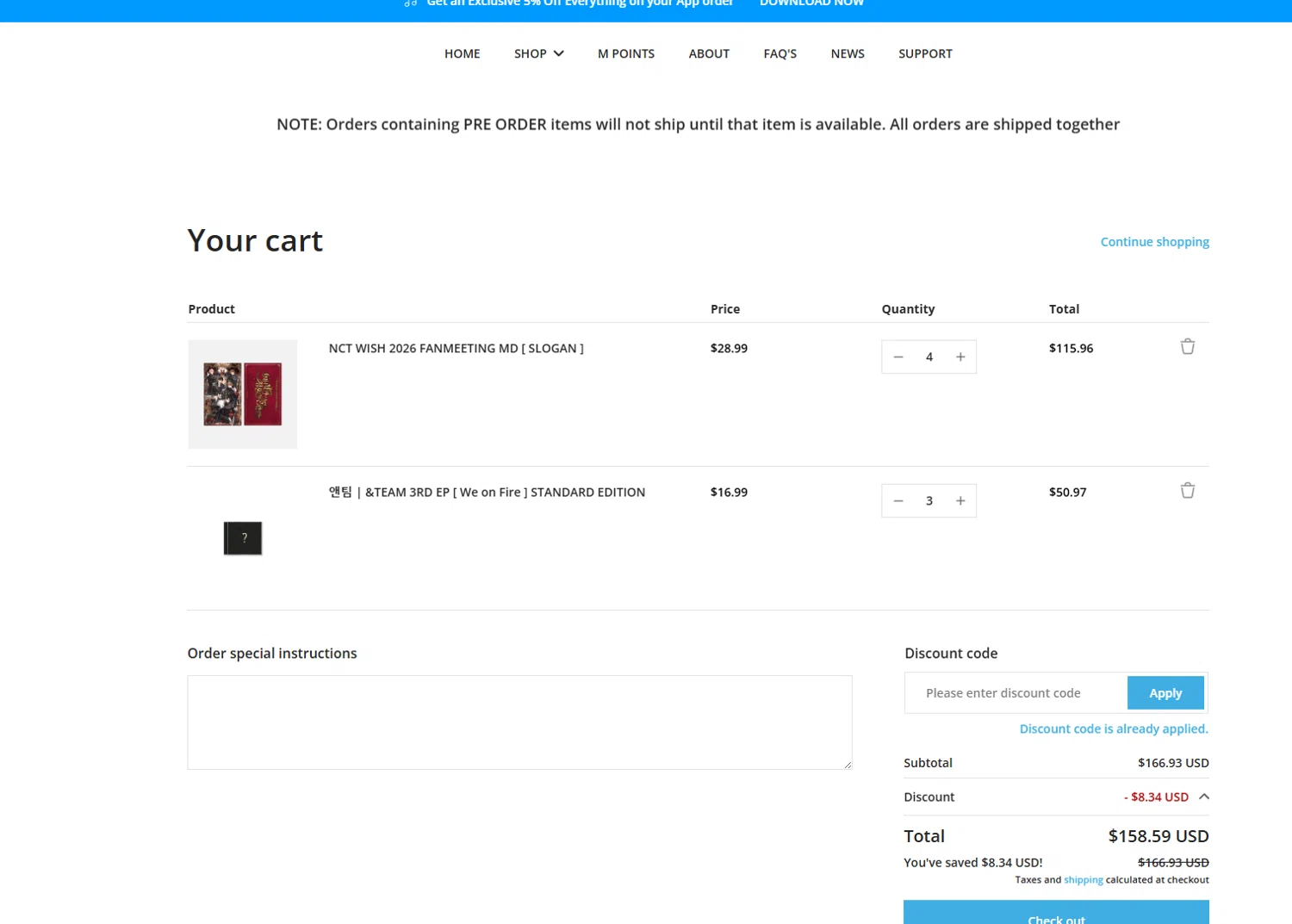Decrease NCT WISH slogan quantity

click(x=898, y=357)
